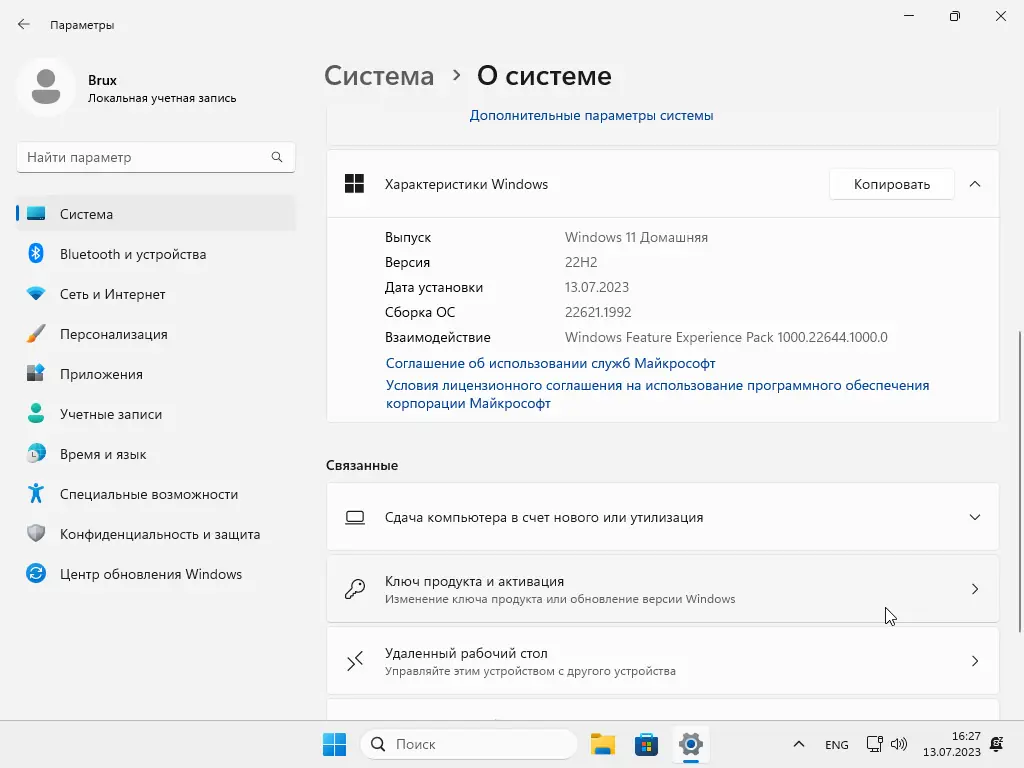Click the search magnifier in Найти параметр
This screenshot has width=1024, height=768.
tap(277, 157)
